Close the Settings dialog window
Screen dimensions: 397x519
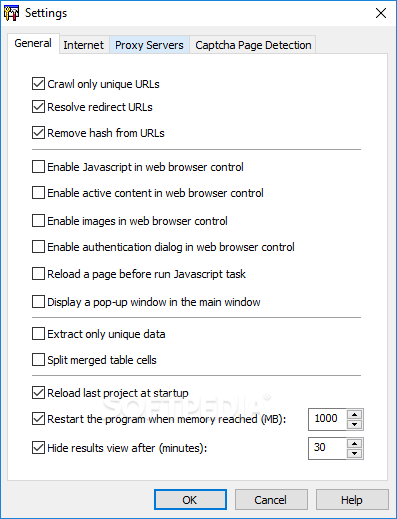point(381,13)
